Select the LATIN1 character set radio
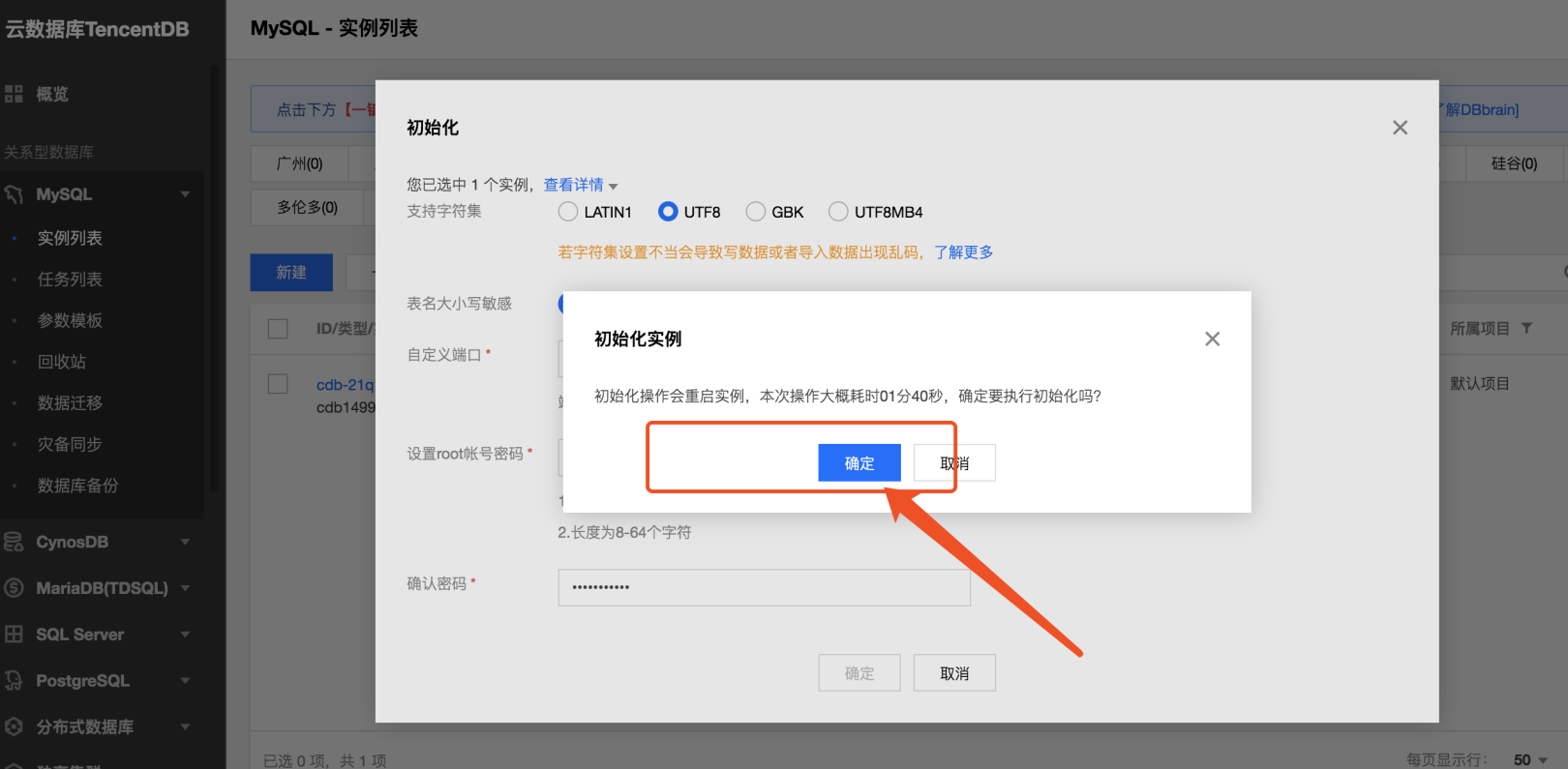This screenshot has width=1568, height=769. click(568, 212)
